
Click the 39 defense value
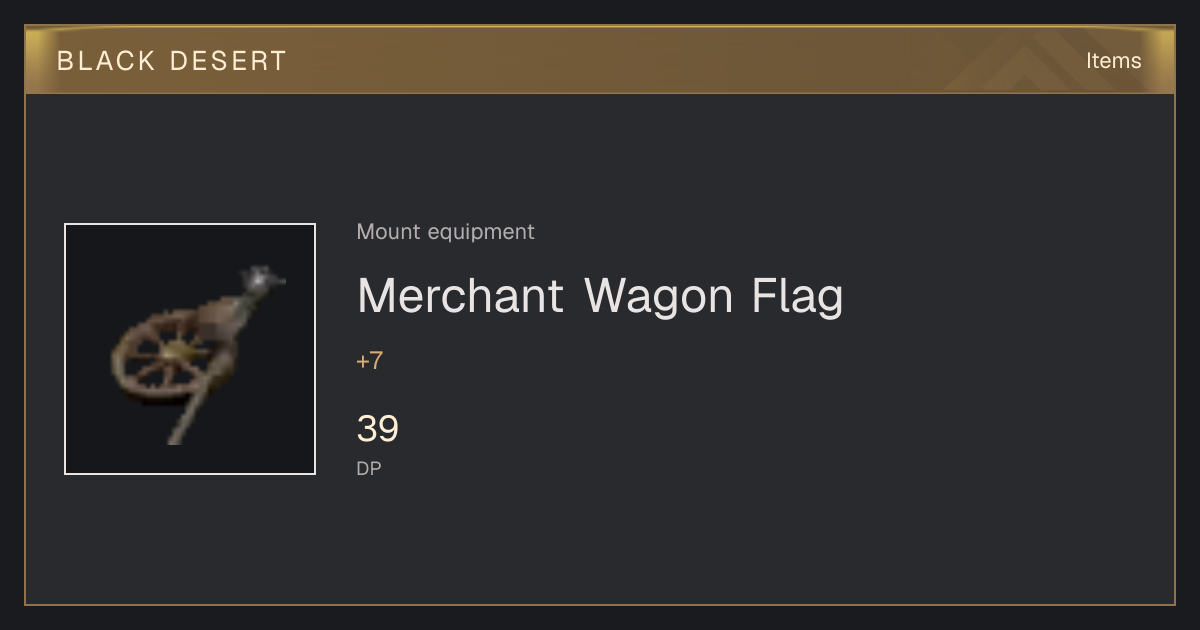coord(378,429)
